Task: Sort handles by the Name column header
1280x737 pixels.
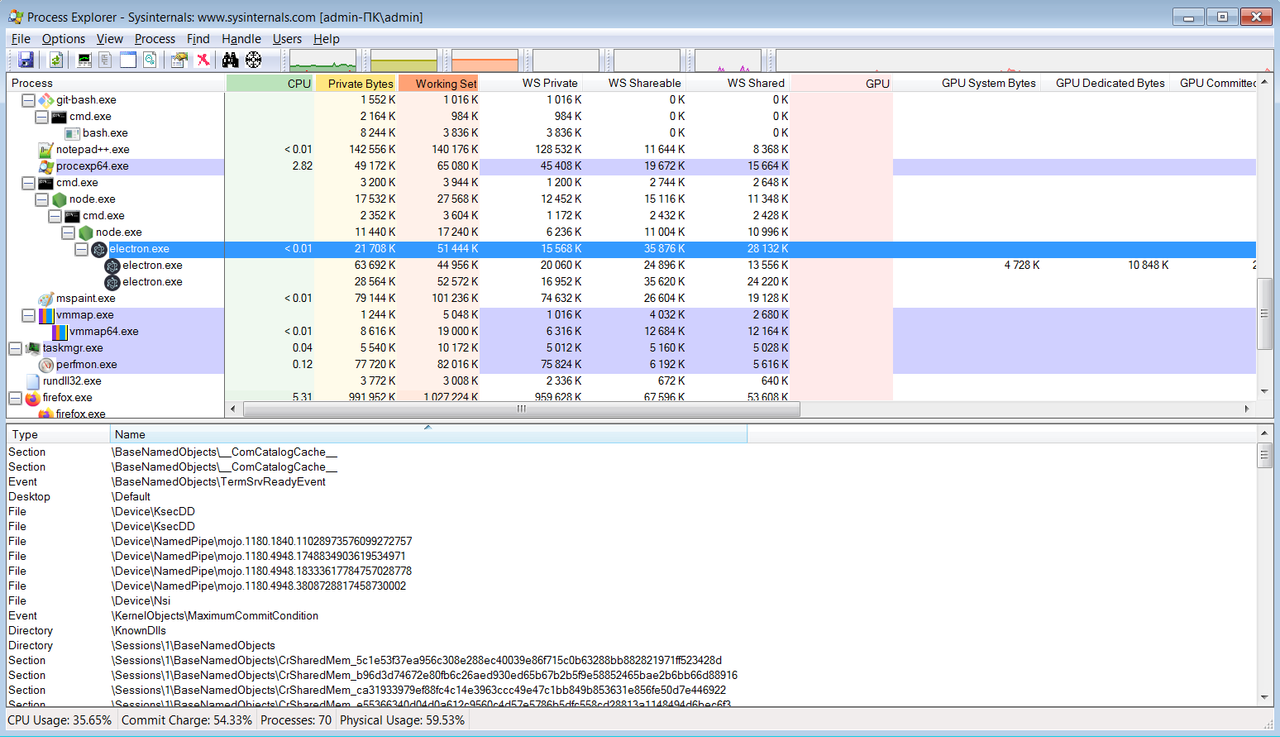Action: [x=428, y=434]
